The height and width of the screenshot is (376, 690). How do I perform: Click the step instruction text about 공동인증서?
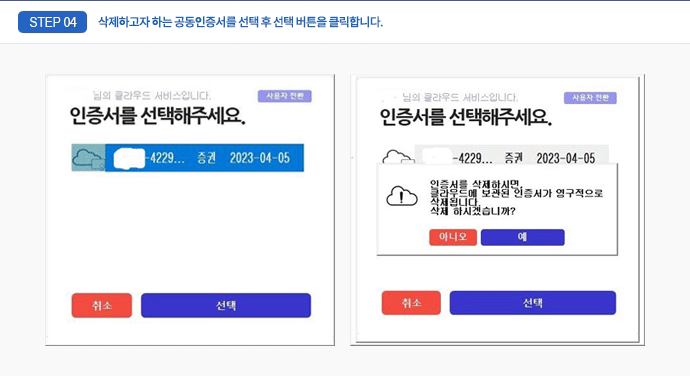(240, 22)
